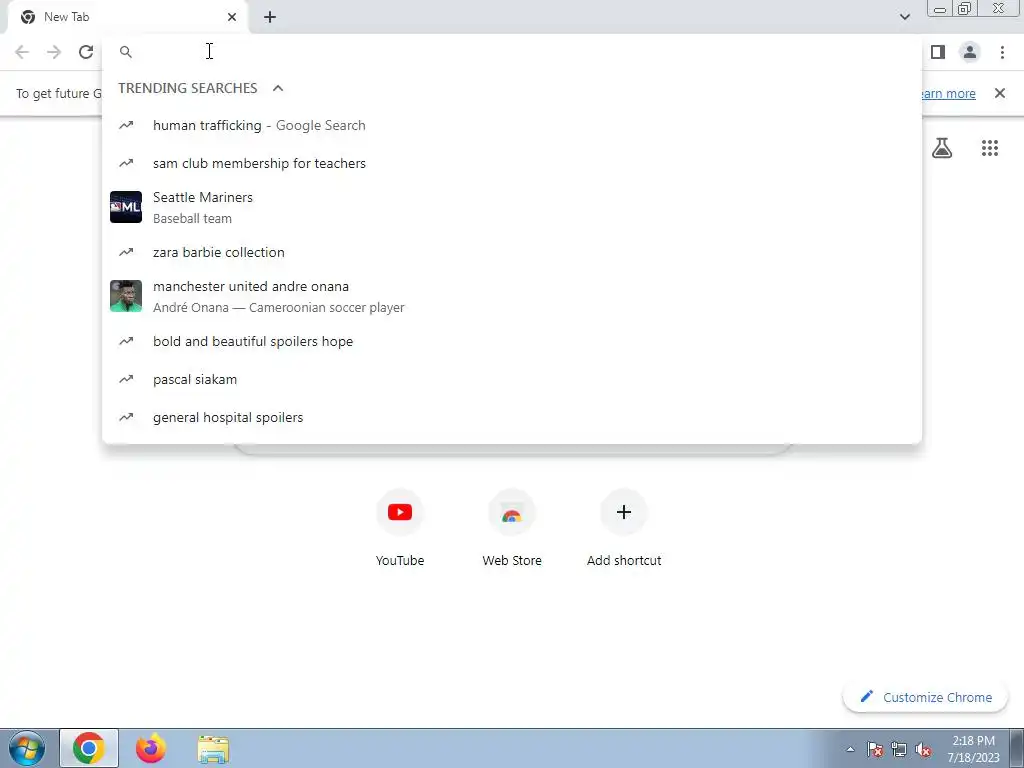Select the human trafficking suggestion
The width and height of the screenshot is (1024, 768).
click(512, 125)
